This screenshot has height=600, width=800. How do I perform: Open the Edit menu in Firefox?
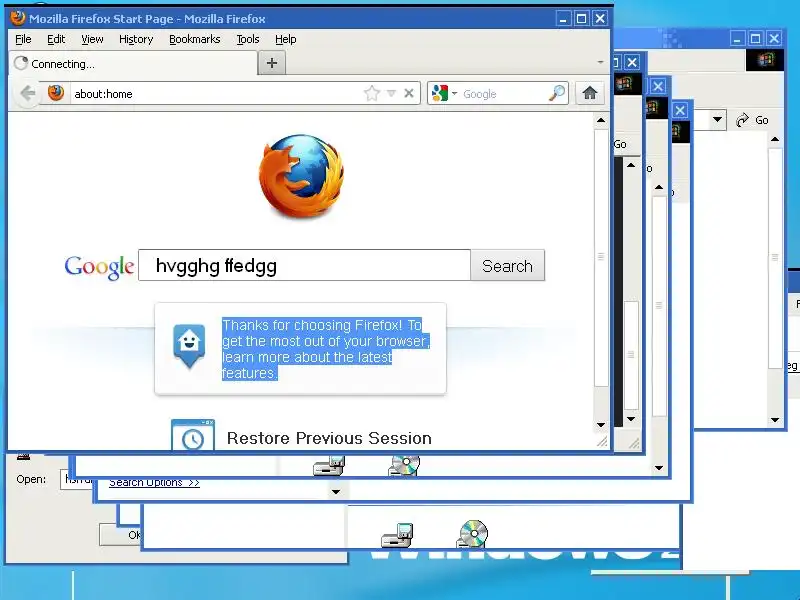coord(56,39)
